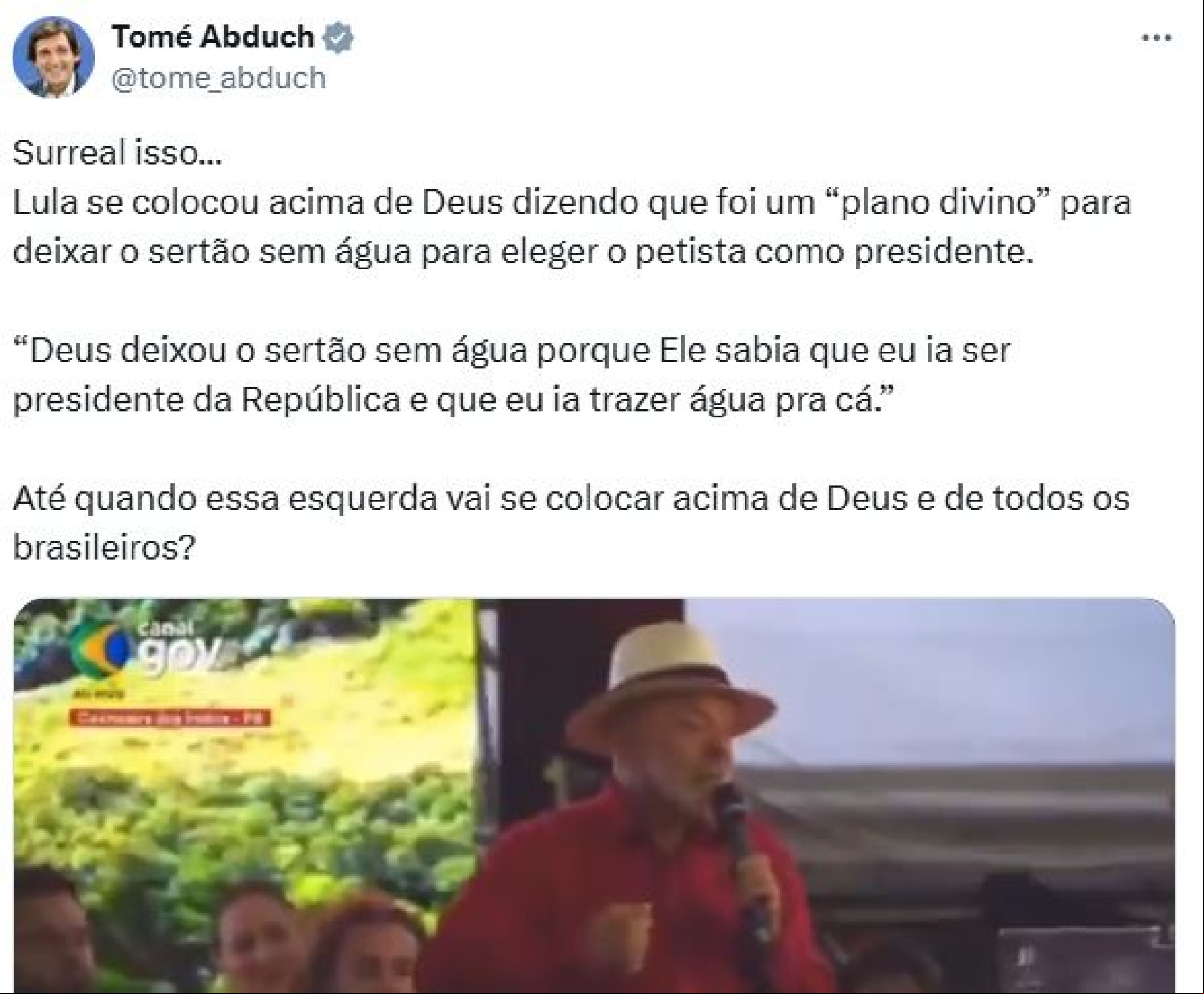Click the word "brasileiros?" ending the tweet
The width and height of the screenshot is (1204, 994).
point(105,548)
